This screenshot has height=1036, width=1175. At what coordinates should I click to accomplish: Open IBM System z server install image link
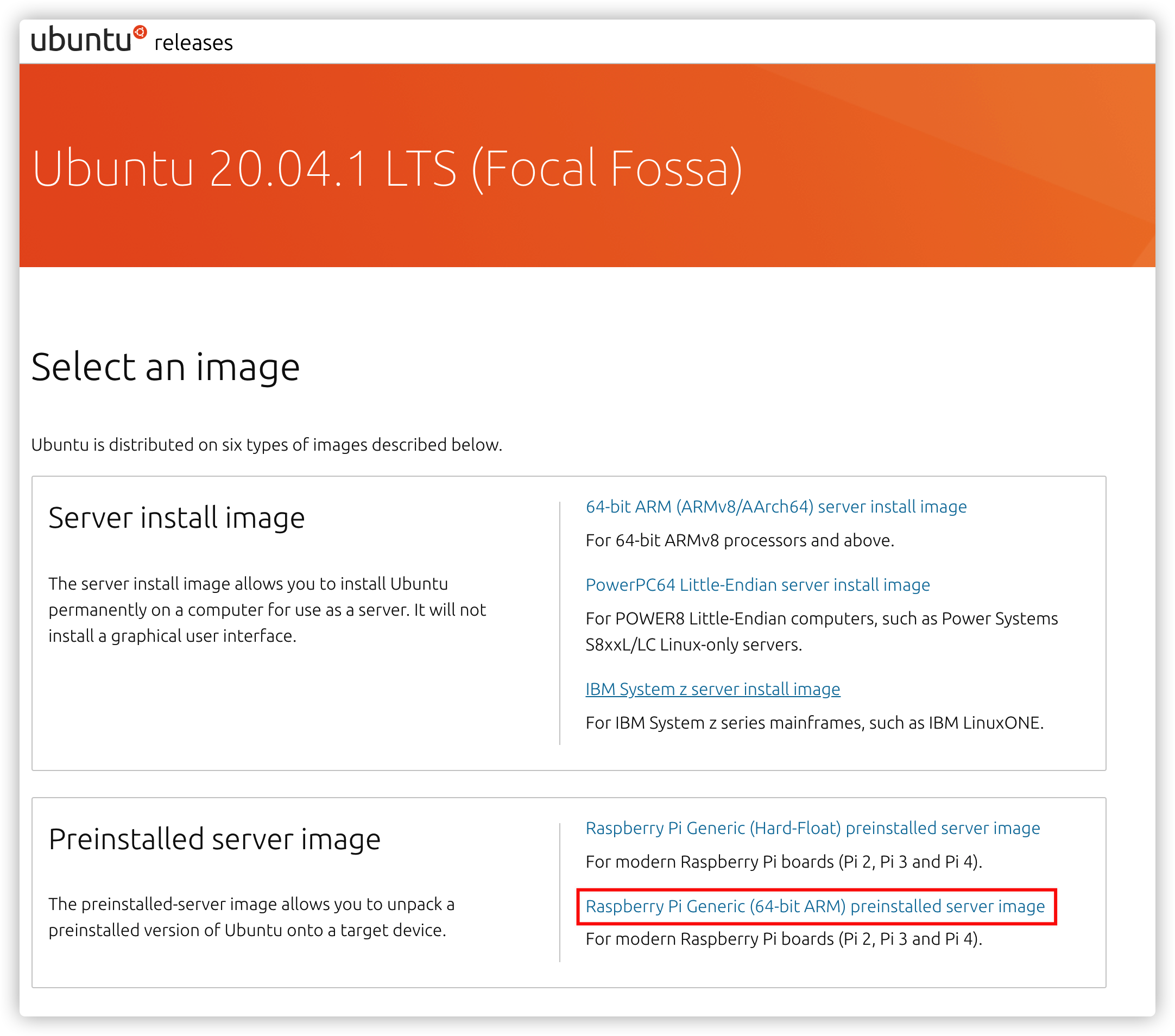click(712, 688)
